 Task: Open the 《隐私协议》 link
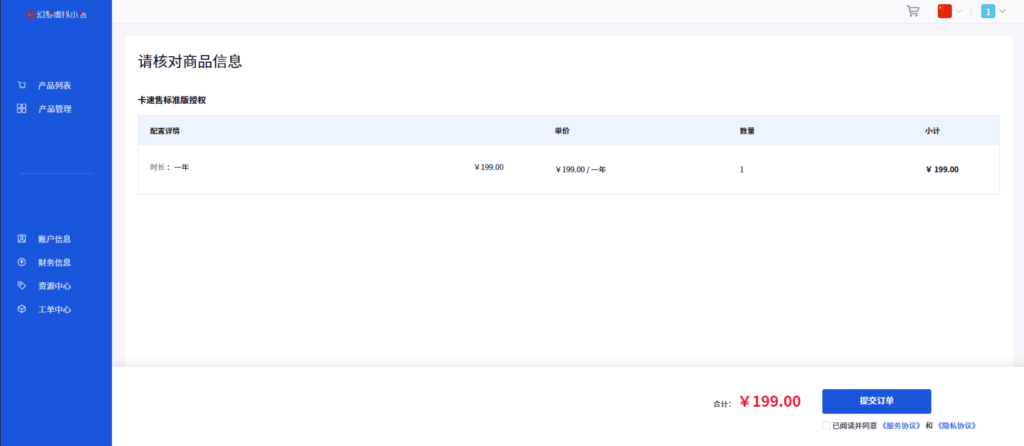click(x=956, y=426)
